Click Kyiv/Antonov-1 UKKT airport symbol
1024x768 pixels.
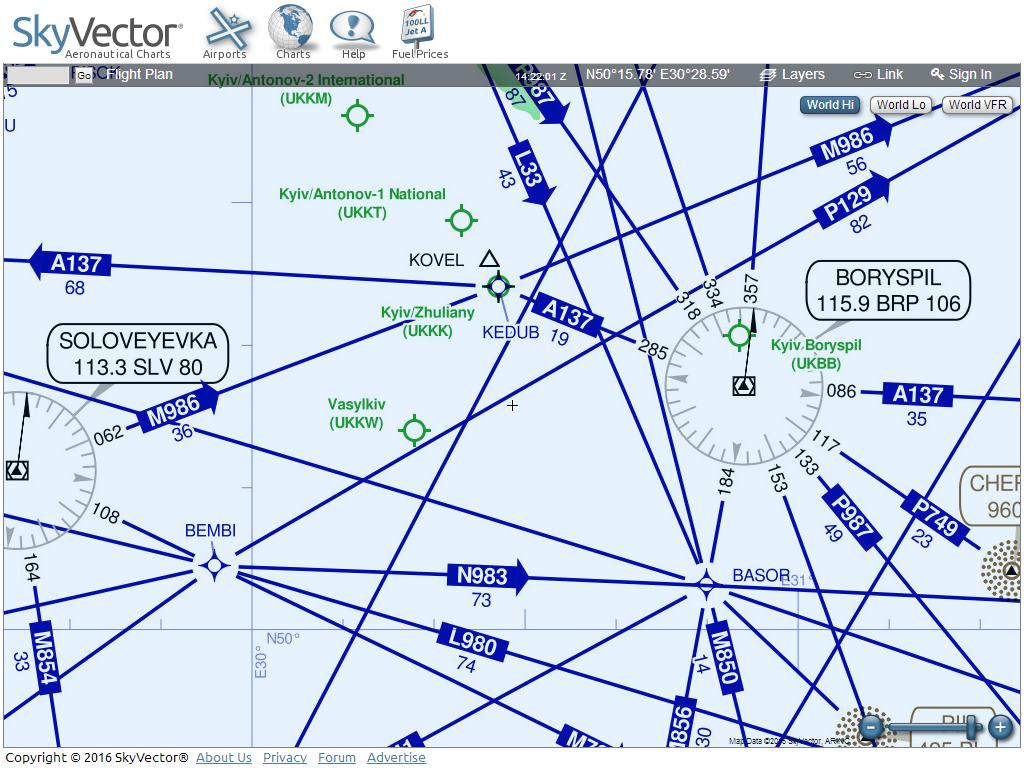tap(461, 220)
